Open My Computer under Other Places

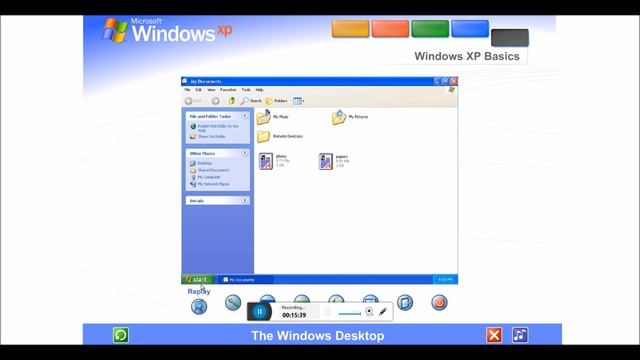205,177
